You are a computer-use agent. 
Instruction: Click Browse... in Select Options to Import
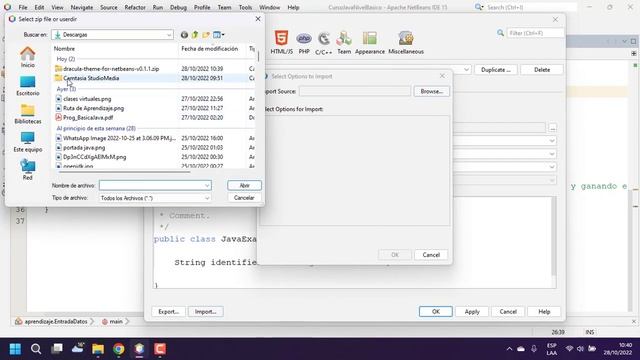coord(431,91)
